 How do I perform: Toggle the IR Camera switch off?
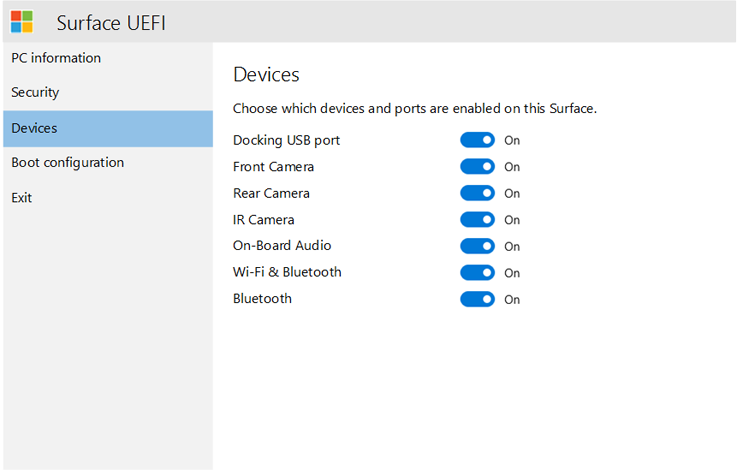477,220
